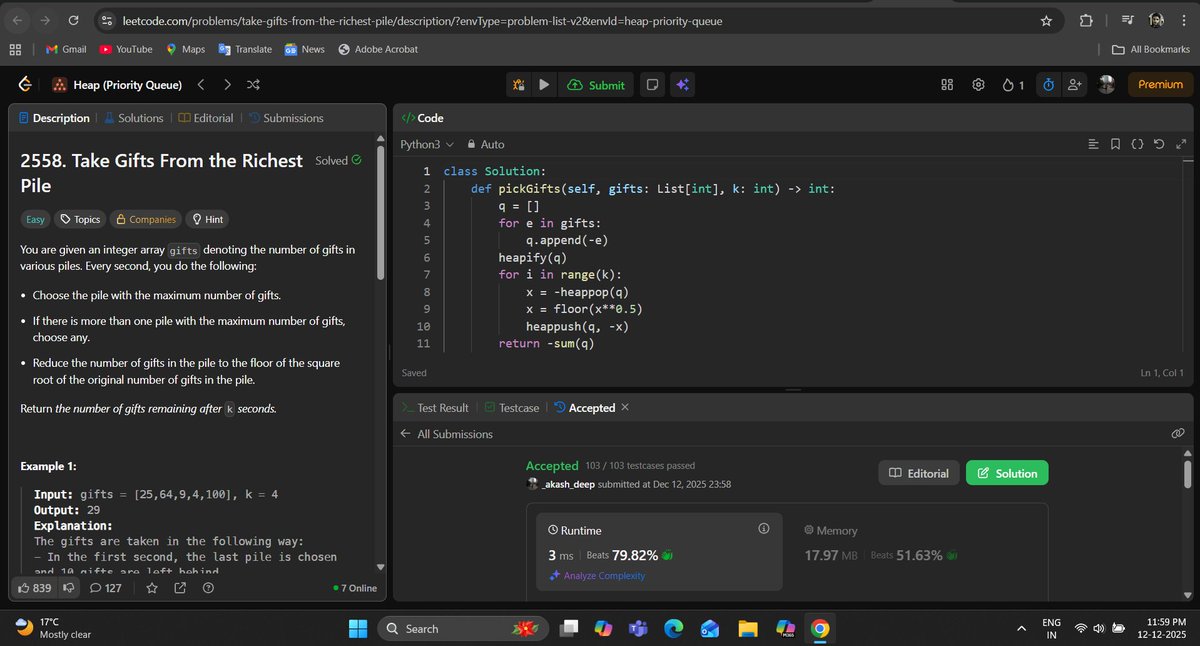Like the problem with thumbs up
This screenshot has width=1200, height=646.
[x=35, y=588]
